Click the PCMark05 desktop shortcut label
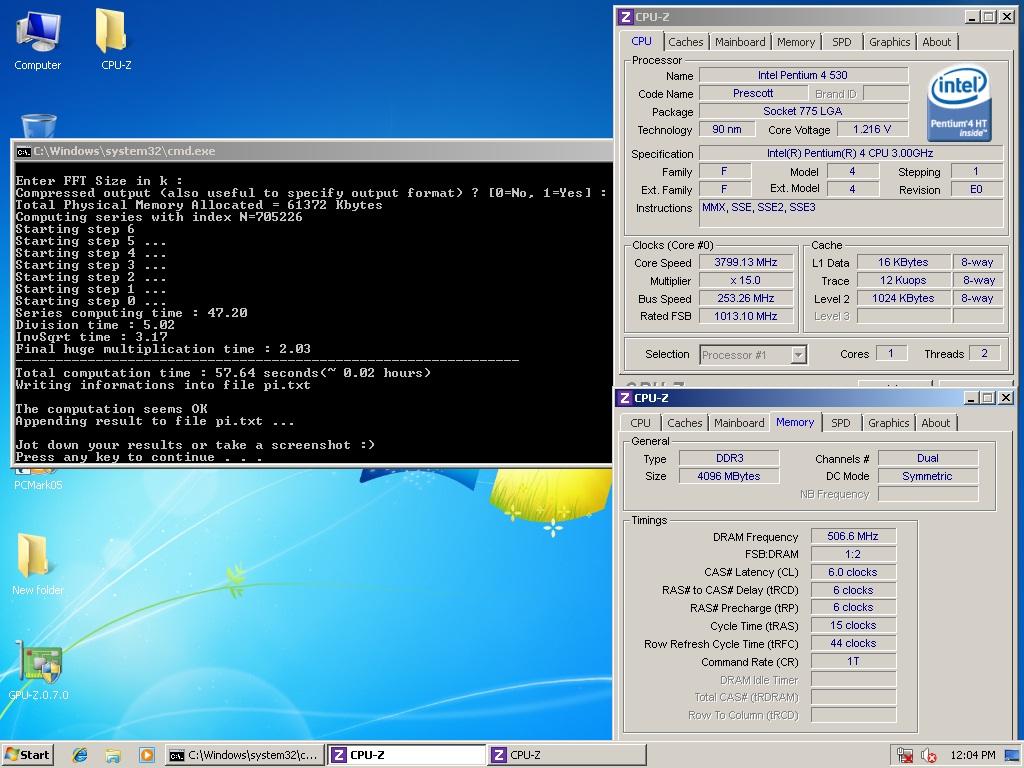The image size is (1024, 768). tap(38, 485)
